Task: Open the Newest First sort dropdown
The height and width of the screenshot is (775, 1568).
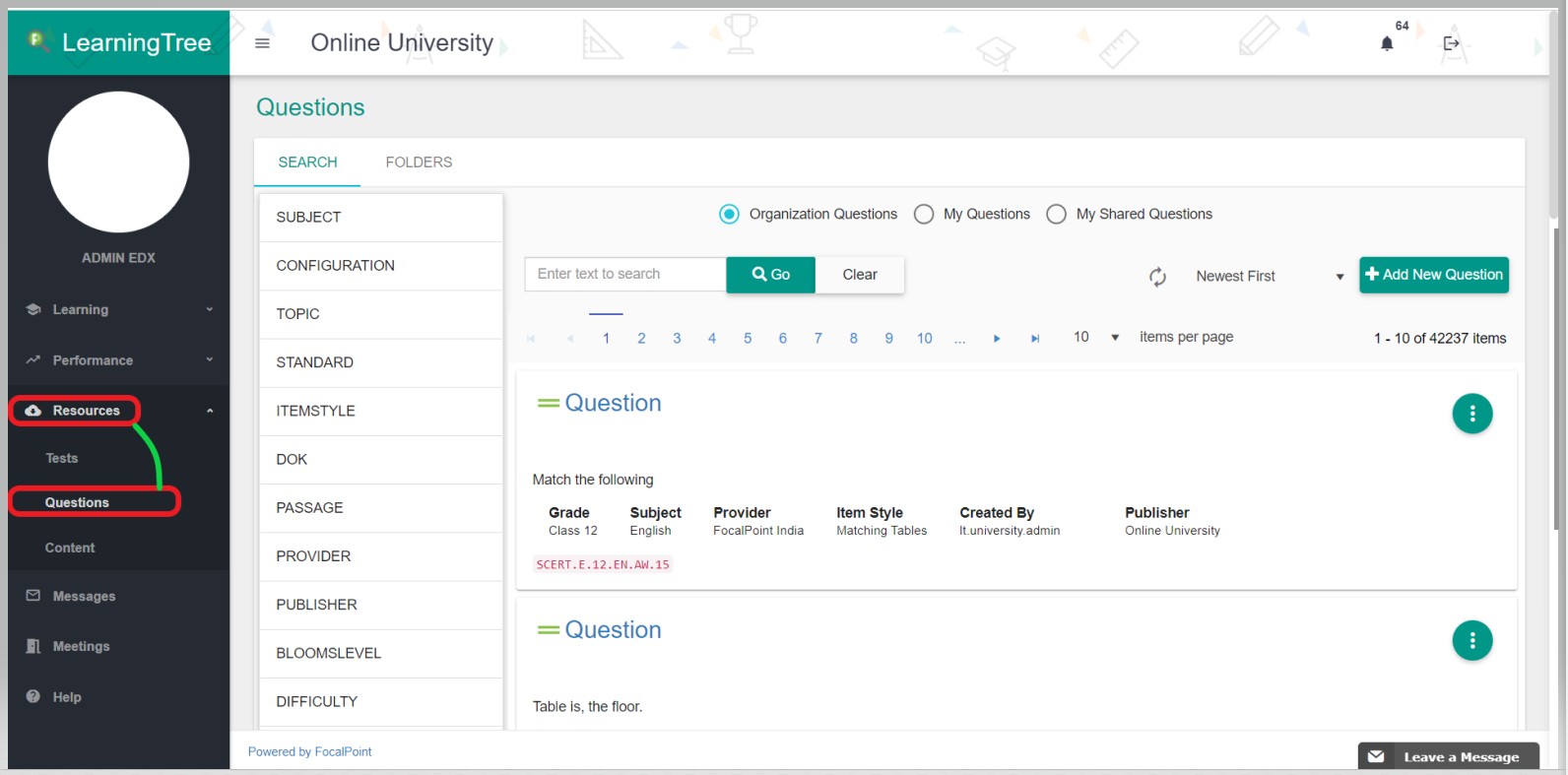Action: pyautogui.click(x=1269, y=277)
